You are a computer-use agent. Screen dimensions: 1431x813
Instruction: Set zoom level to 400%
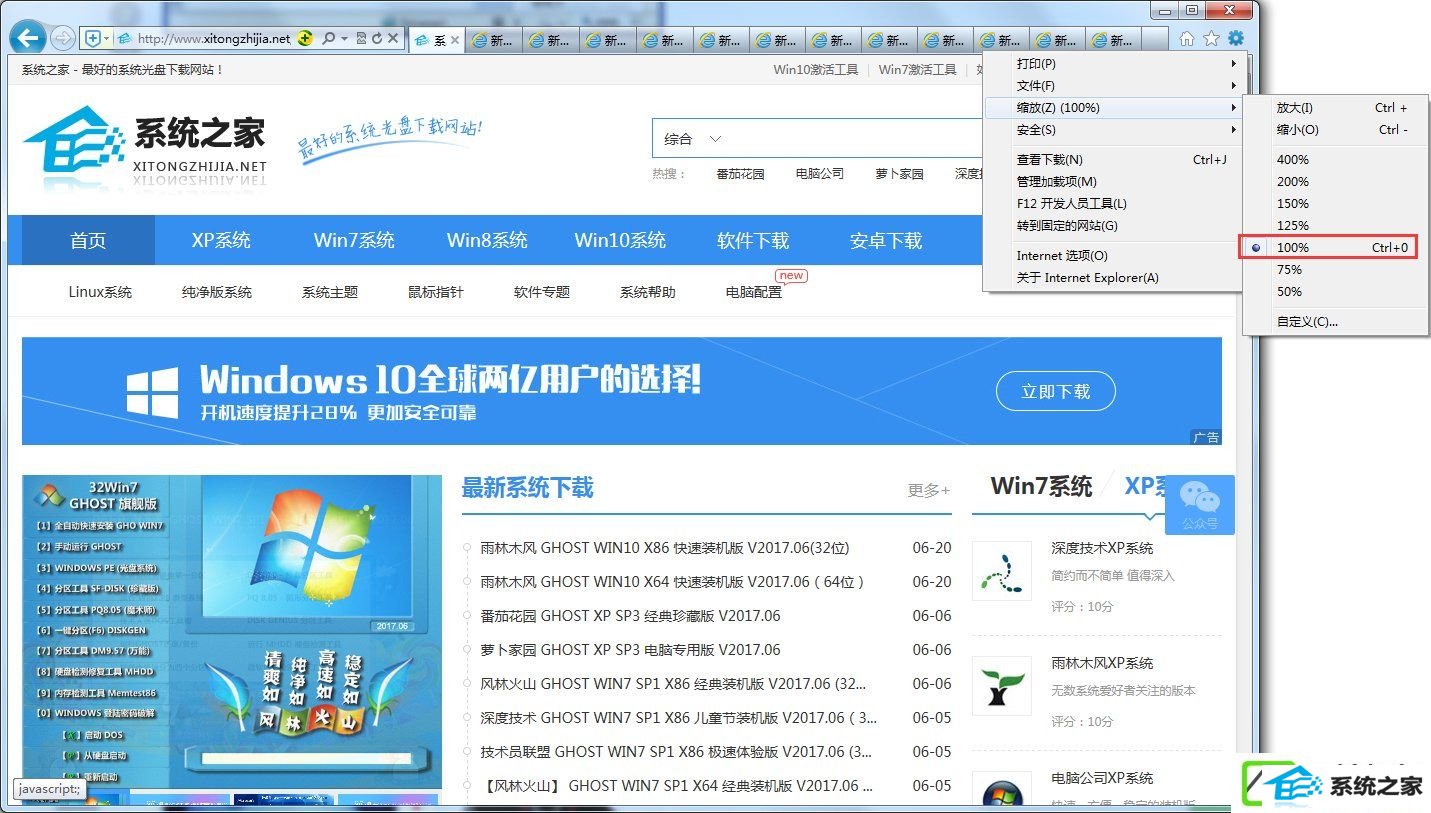click(1336, 160)
